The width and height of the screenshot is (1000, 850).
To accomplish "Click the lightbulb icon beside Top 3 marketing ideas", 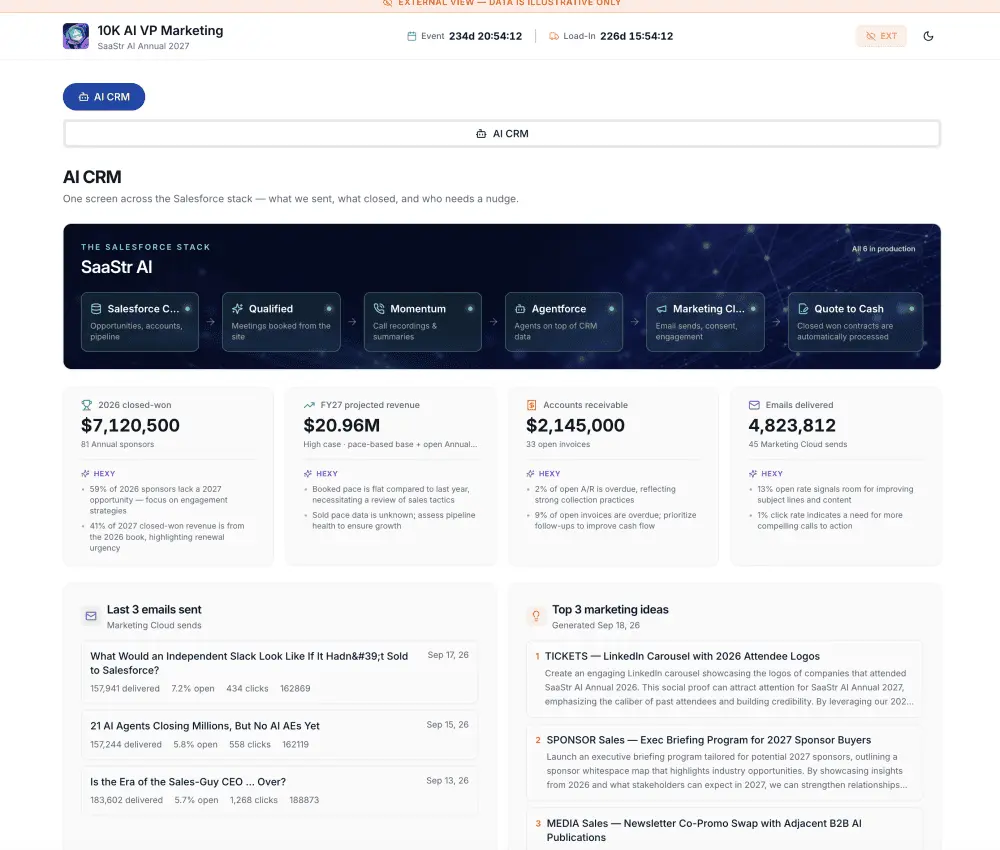I will point(536,616).
